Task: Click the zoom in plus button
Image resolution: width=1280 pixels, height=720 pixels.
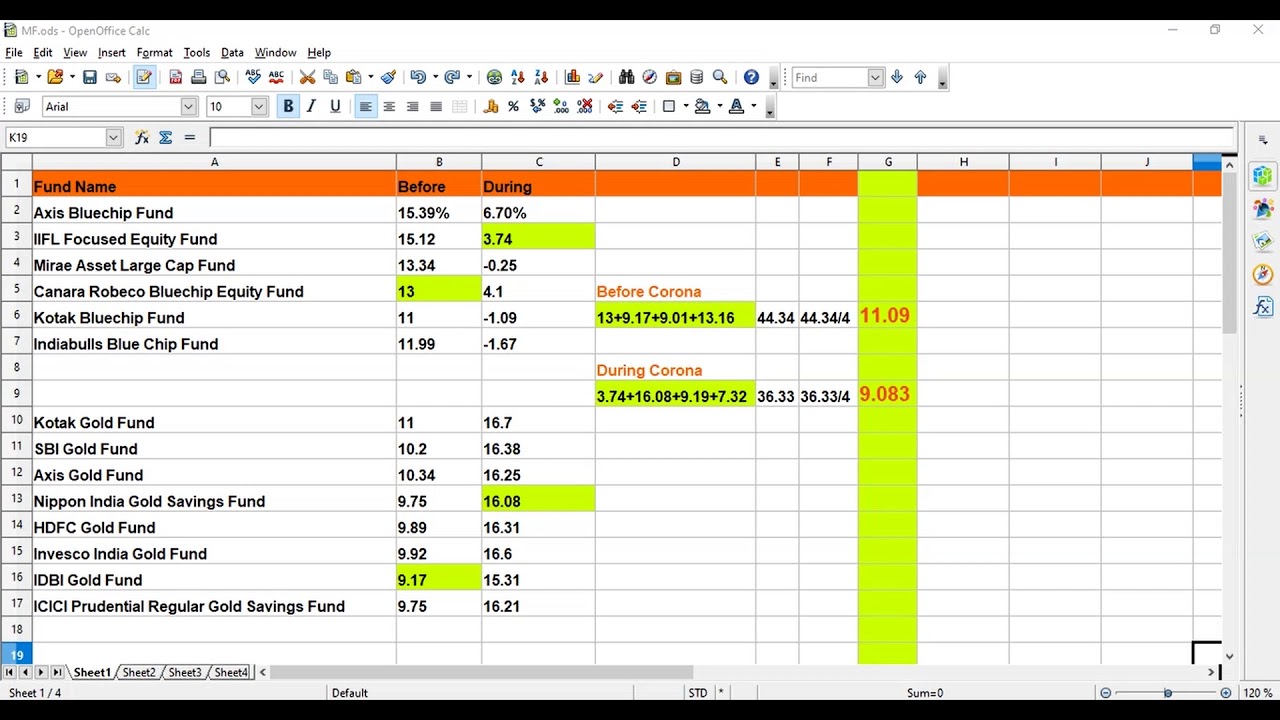Action: [1226, 693]
